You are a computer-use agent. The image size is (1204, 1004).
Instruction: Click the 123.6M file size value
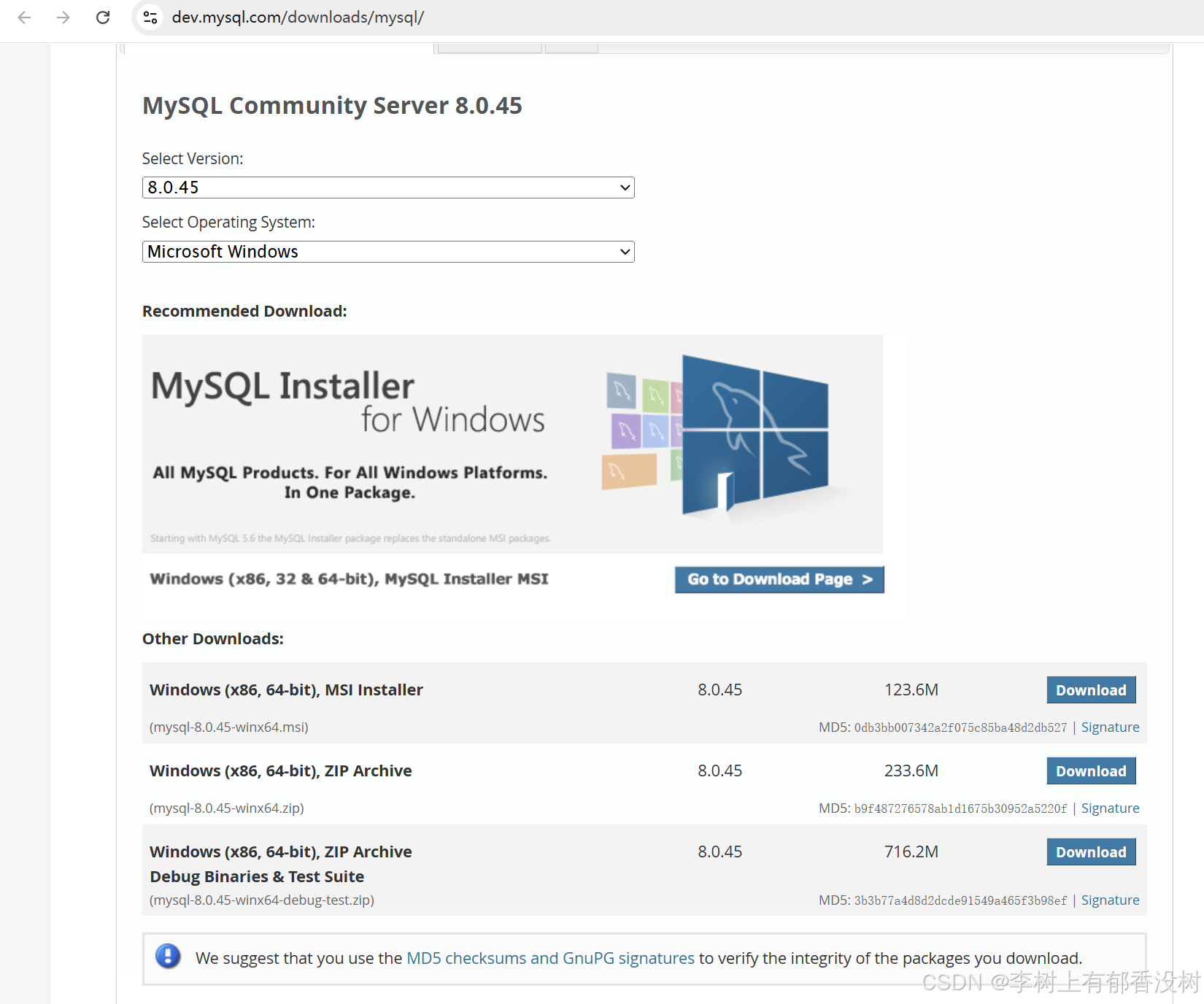tap(911, 690)
